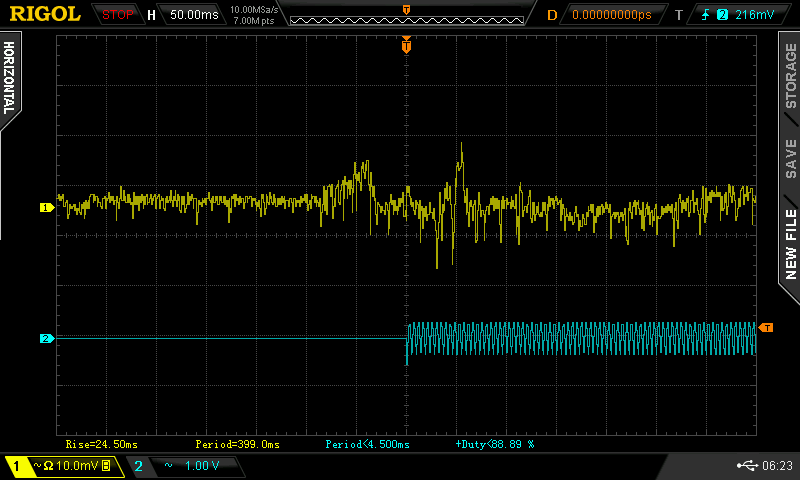Click the USB connection status icon
The image size is (800, 480).
747,465
